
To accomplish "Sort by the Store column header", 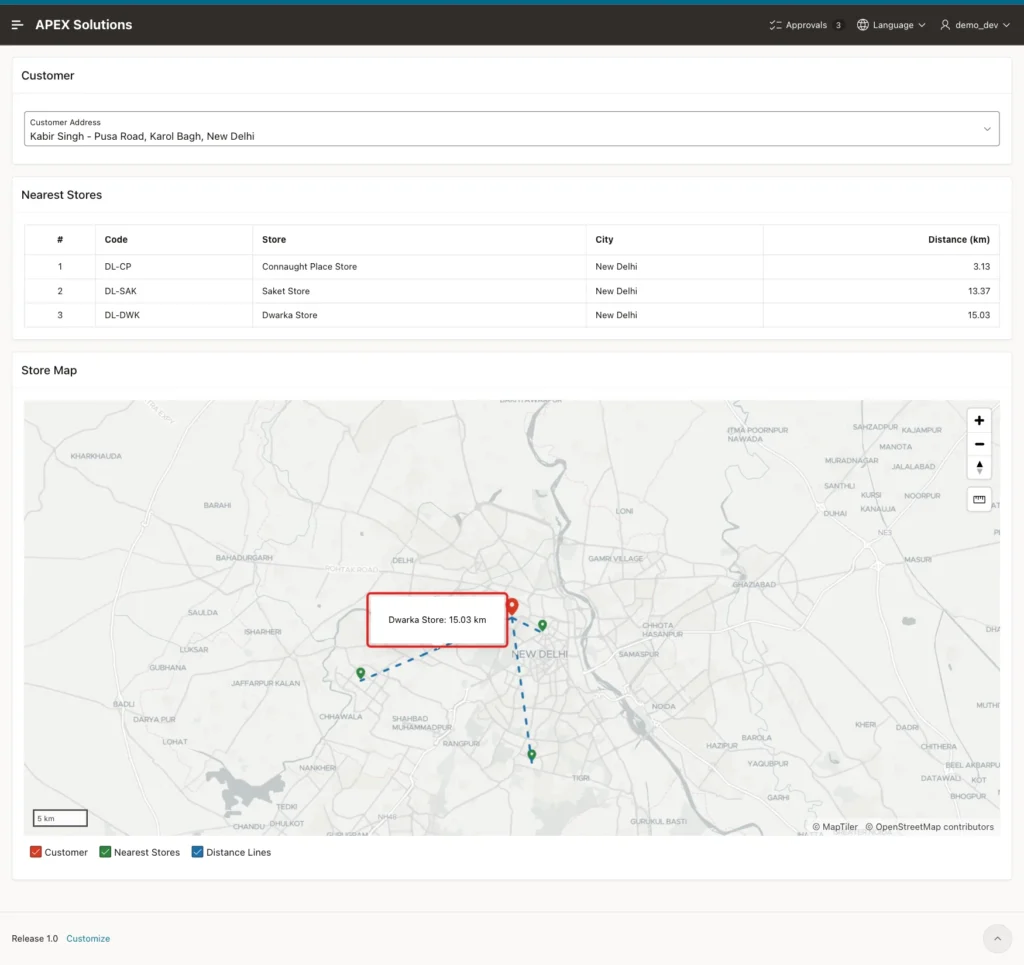I will pos(274,240).
